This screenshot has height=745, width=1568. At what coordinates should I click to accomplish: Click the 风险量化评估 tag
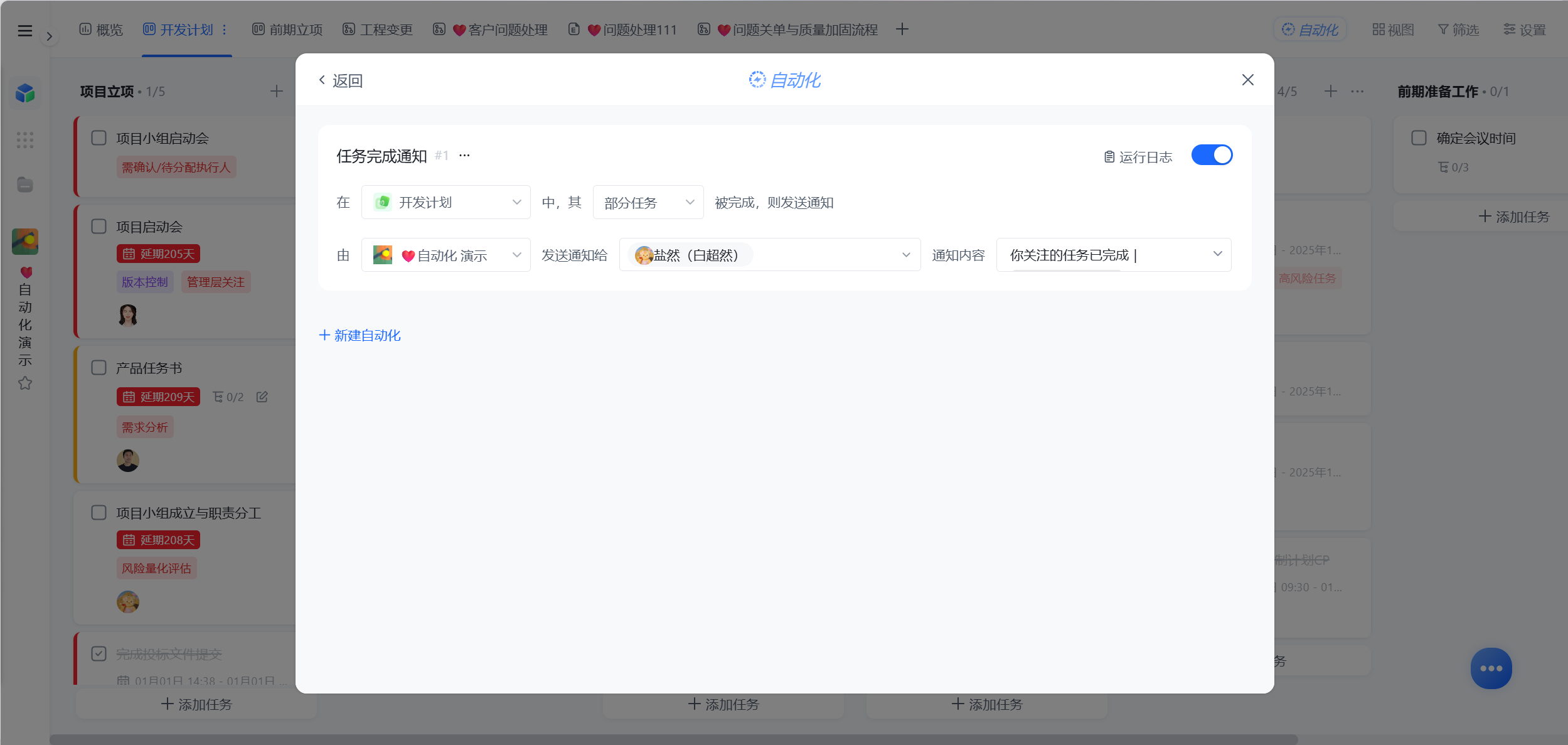click(x=156, y=568)
